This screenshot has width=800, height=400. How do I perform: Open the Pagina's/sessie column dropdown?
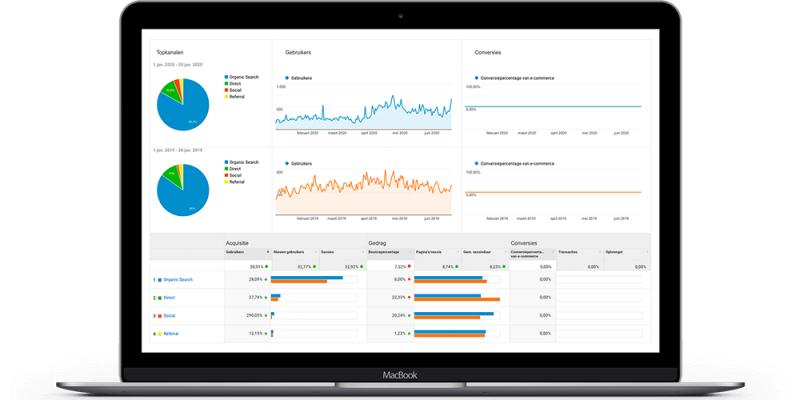[458, 252]
